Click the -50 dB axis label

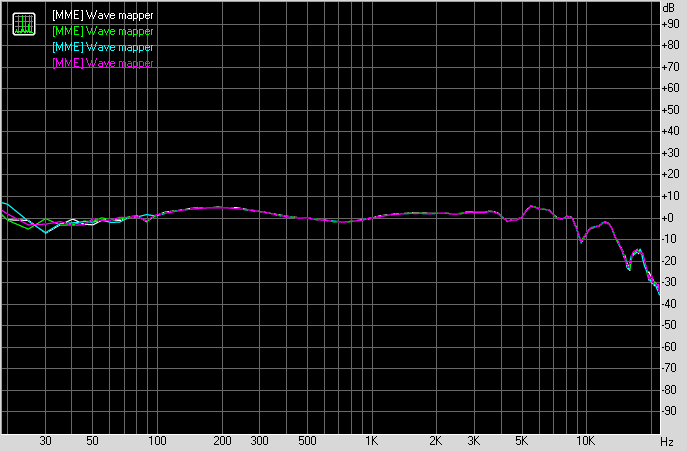click(671, 325)
